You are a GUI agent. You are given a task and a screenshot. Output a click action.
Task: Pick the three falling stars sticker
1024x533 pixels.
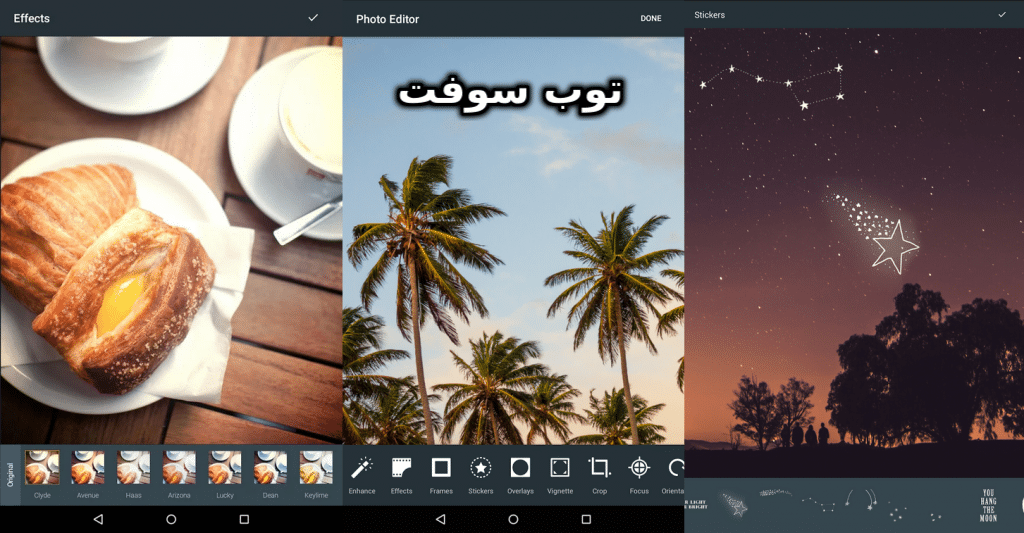click(x=861, y=499)
